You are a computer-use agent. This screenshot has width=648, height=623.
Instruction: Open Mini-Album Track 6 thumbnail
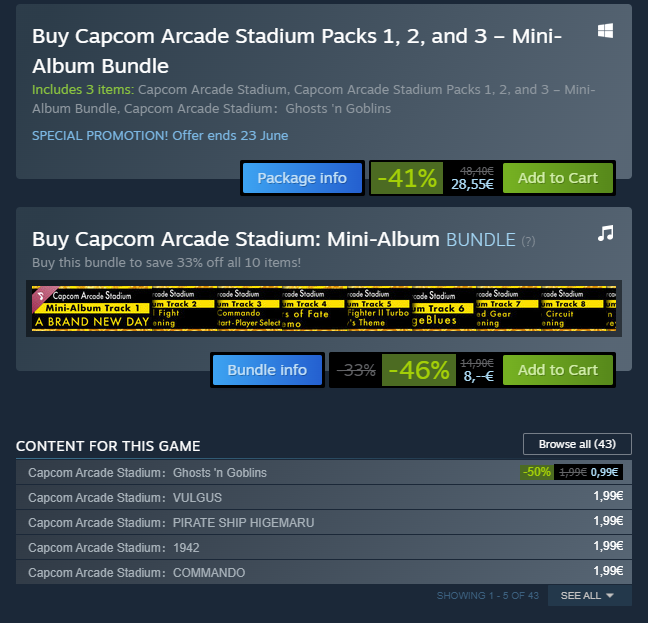444,310
